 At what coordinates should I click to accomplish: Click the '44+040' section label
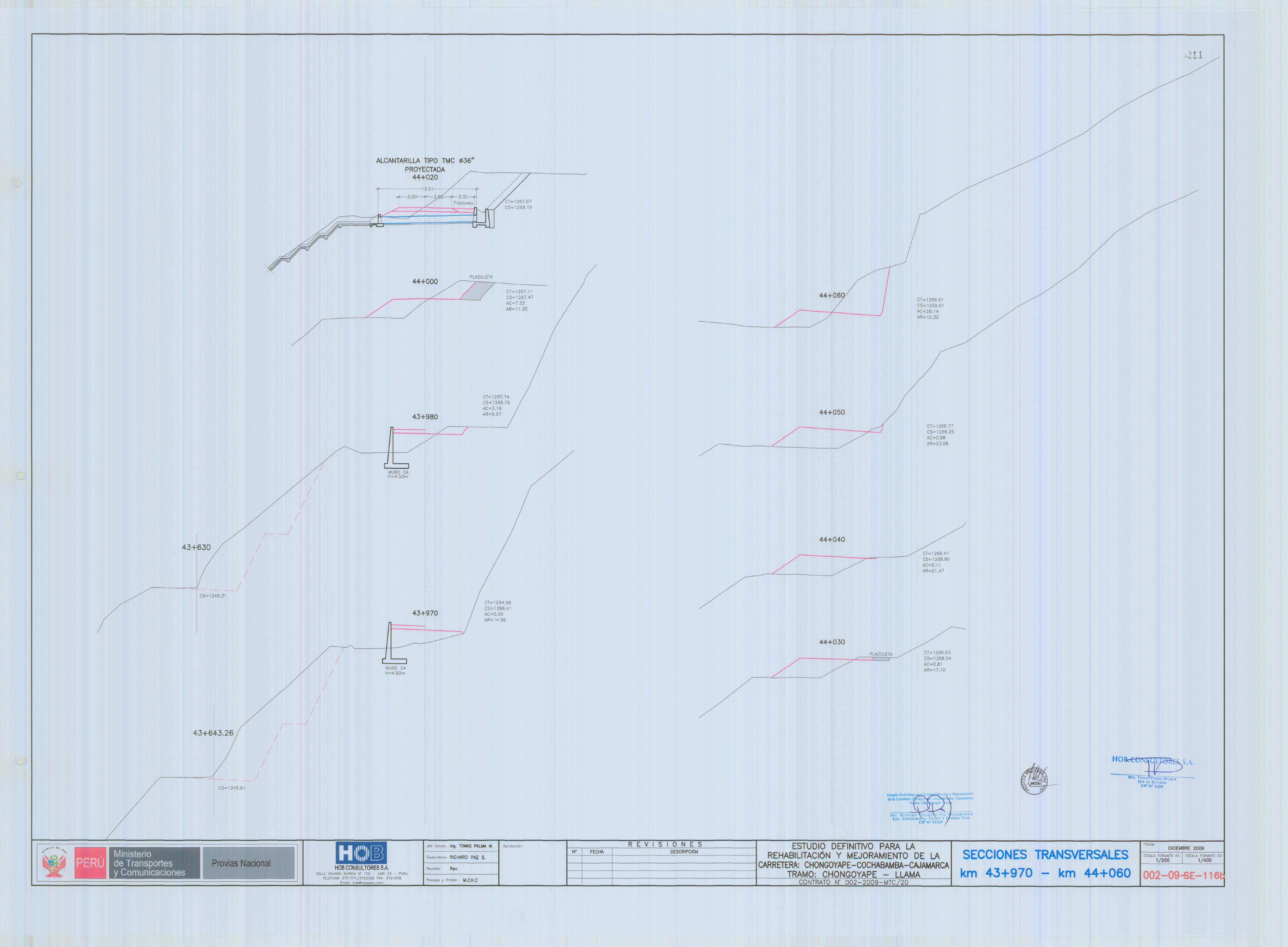[x=832, y=539]
